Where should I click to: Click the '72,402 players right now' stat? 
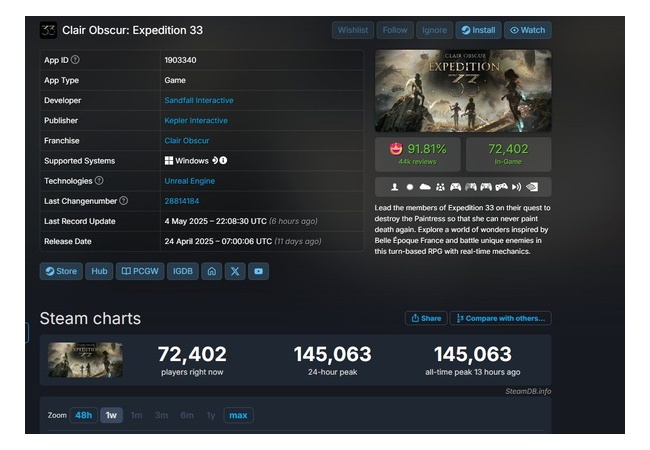[x=192, y=360]
